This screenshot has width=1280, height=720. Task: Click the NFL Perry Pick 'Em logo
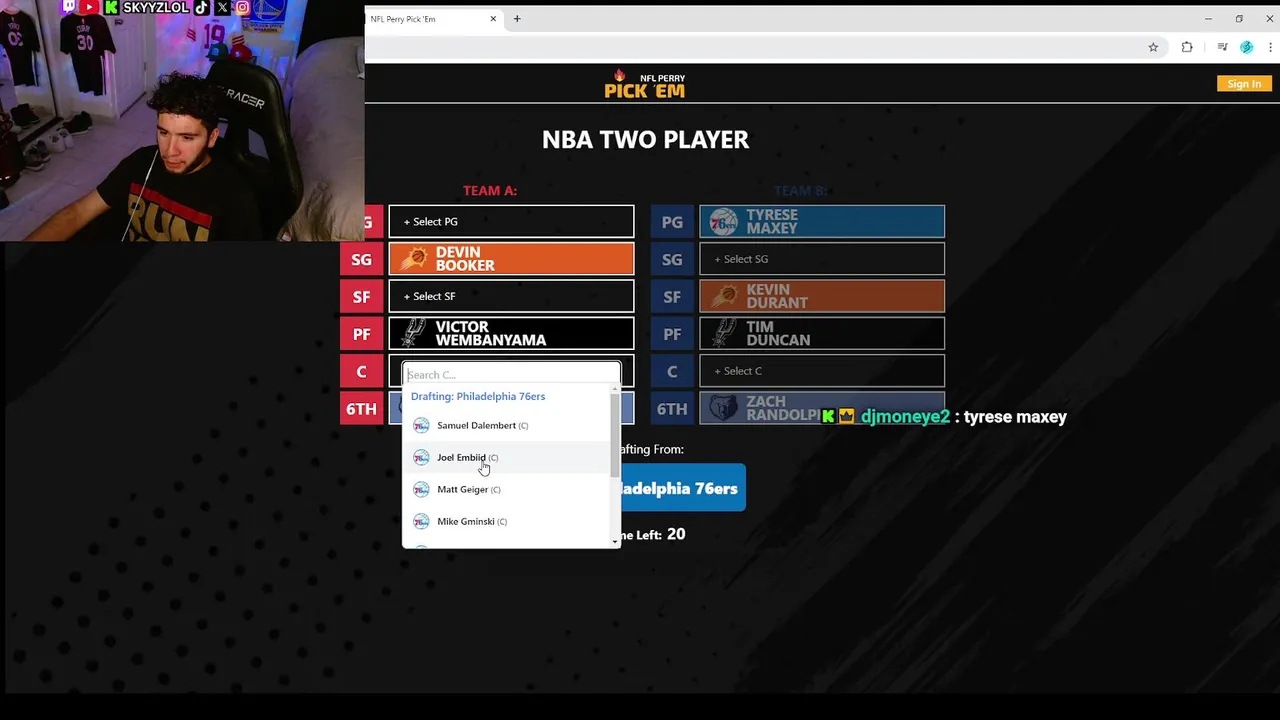coord(645,84)
